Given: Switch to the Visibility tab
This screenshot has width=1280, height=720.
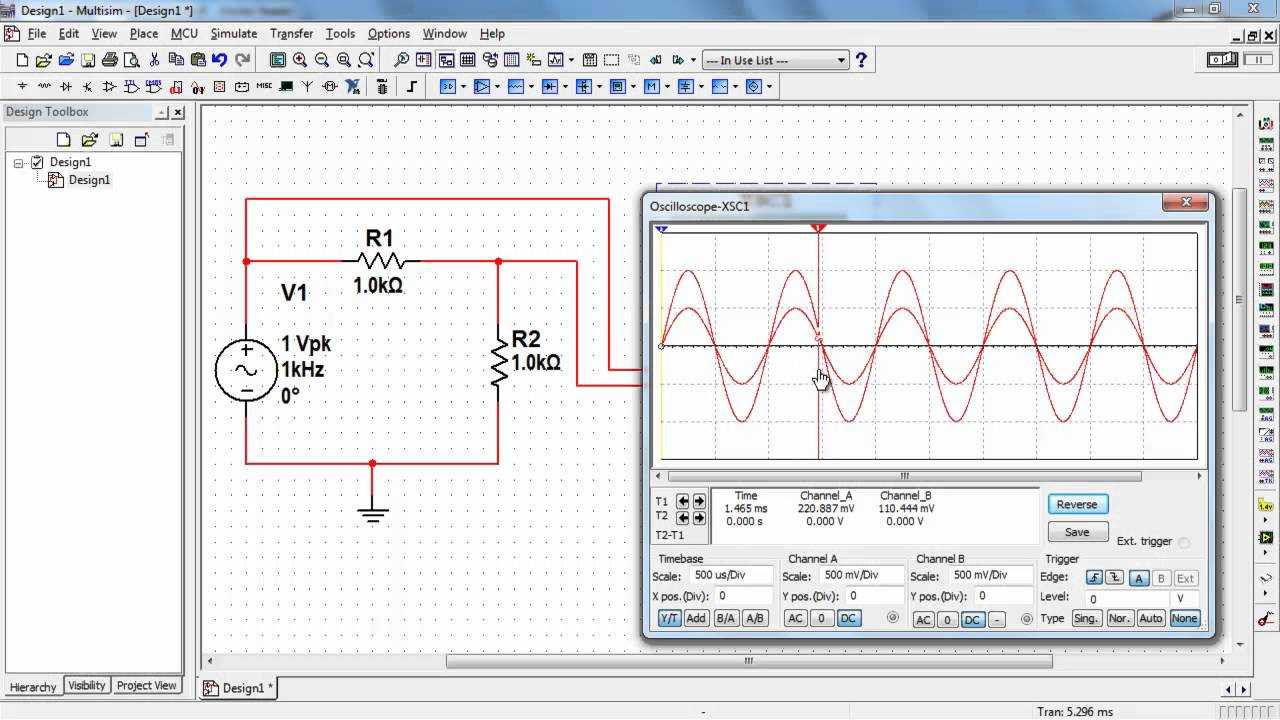Looking at the screenshot, I should [87, 686].
